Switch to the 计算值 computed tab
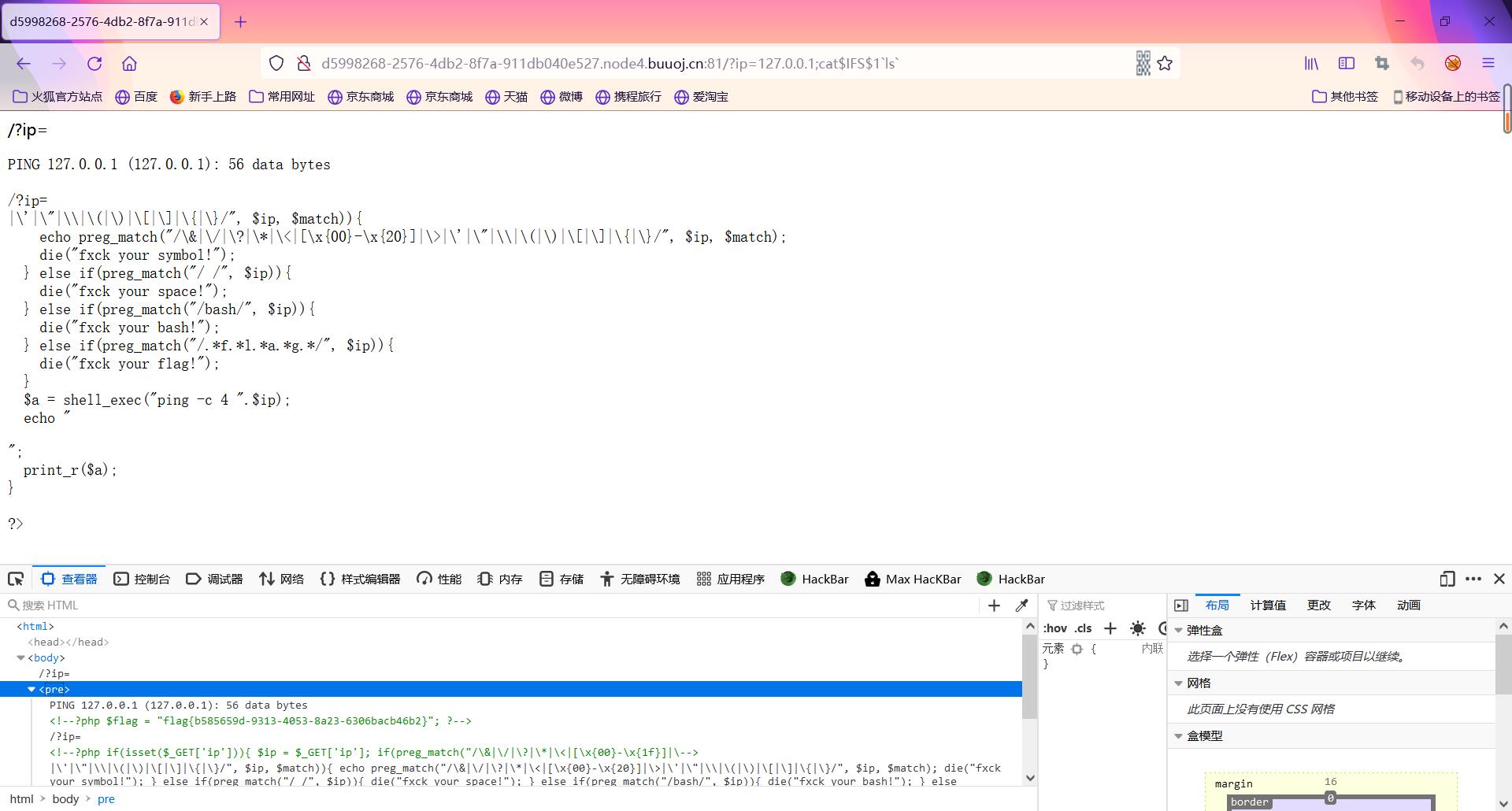 [x=1268, y=605]
